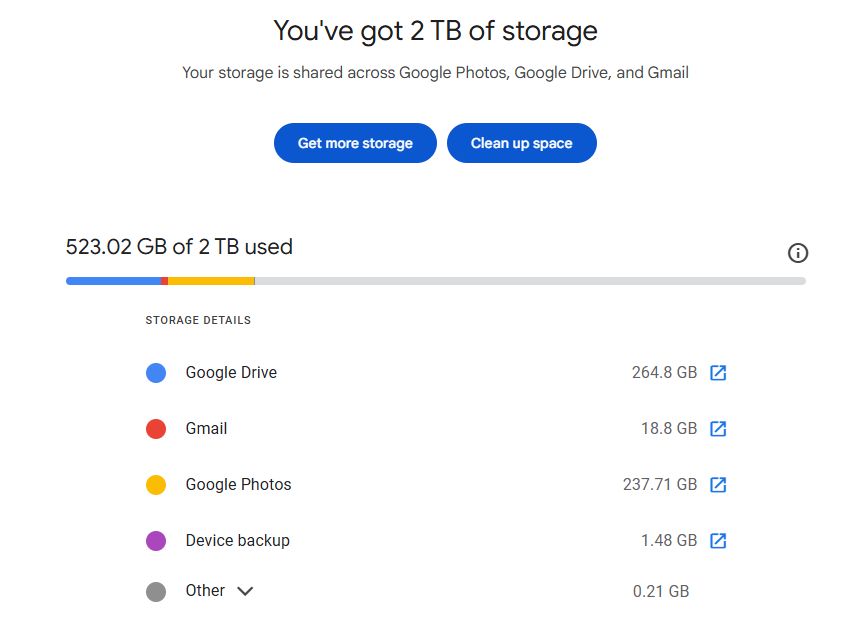Expand the Other storage chevron
Screen dimensions: 859x627
[245, 591]
